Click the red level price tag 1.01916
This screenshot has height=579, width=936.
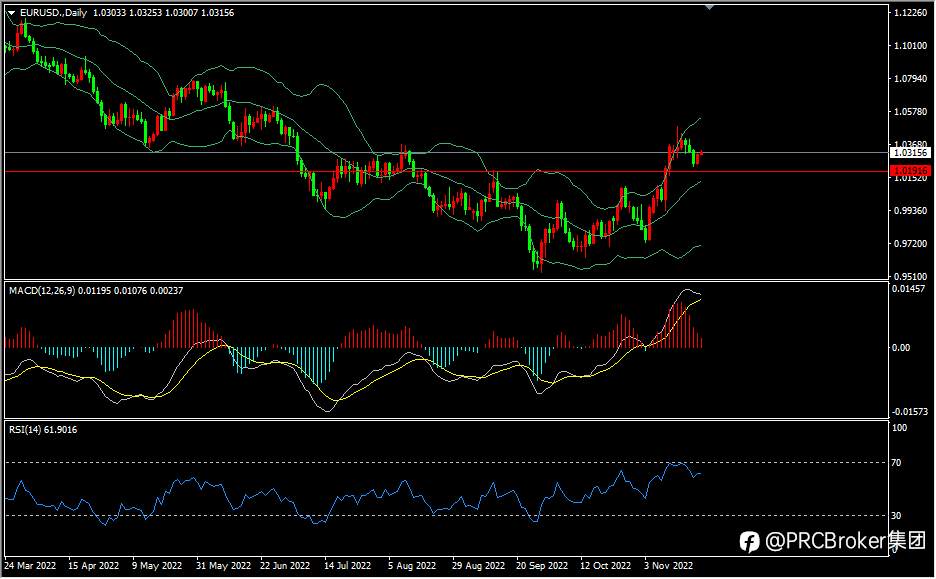click(x=910, y=171)
